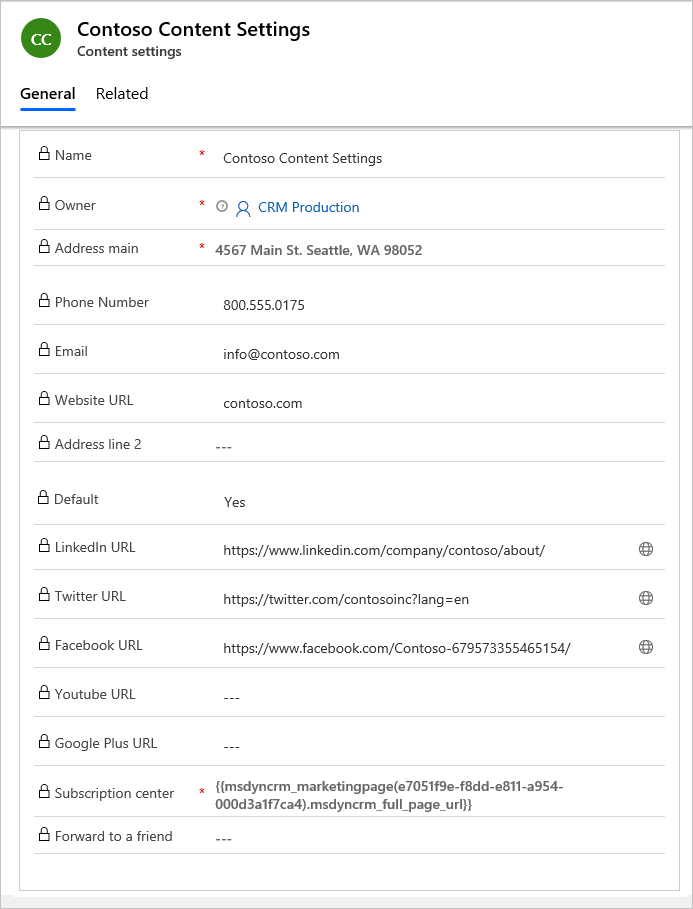Click the lock icon next to Phone Number
This screenshot has height=909, width=693.
point(44,300)
